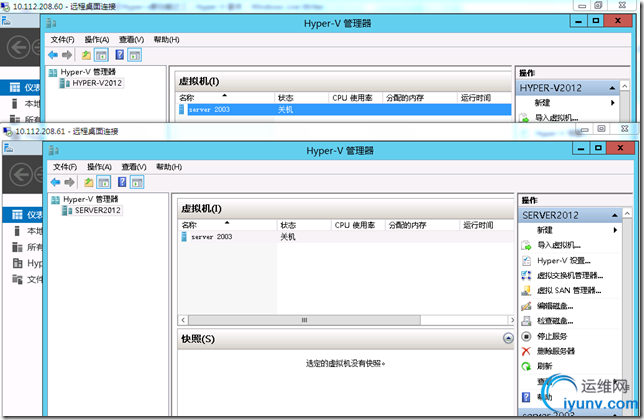Click Up-folder icon in upper Hyper-V toolbar

click(86, 55)
